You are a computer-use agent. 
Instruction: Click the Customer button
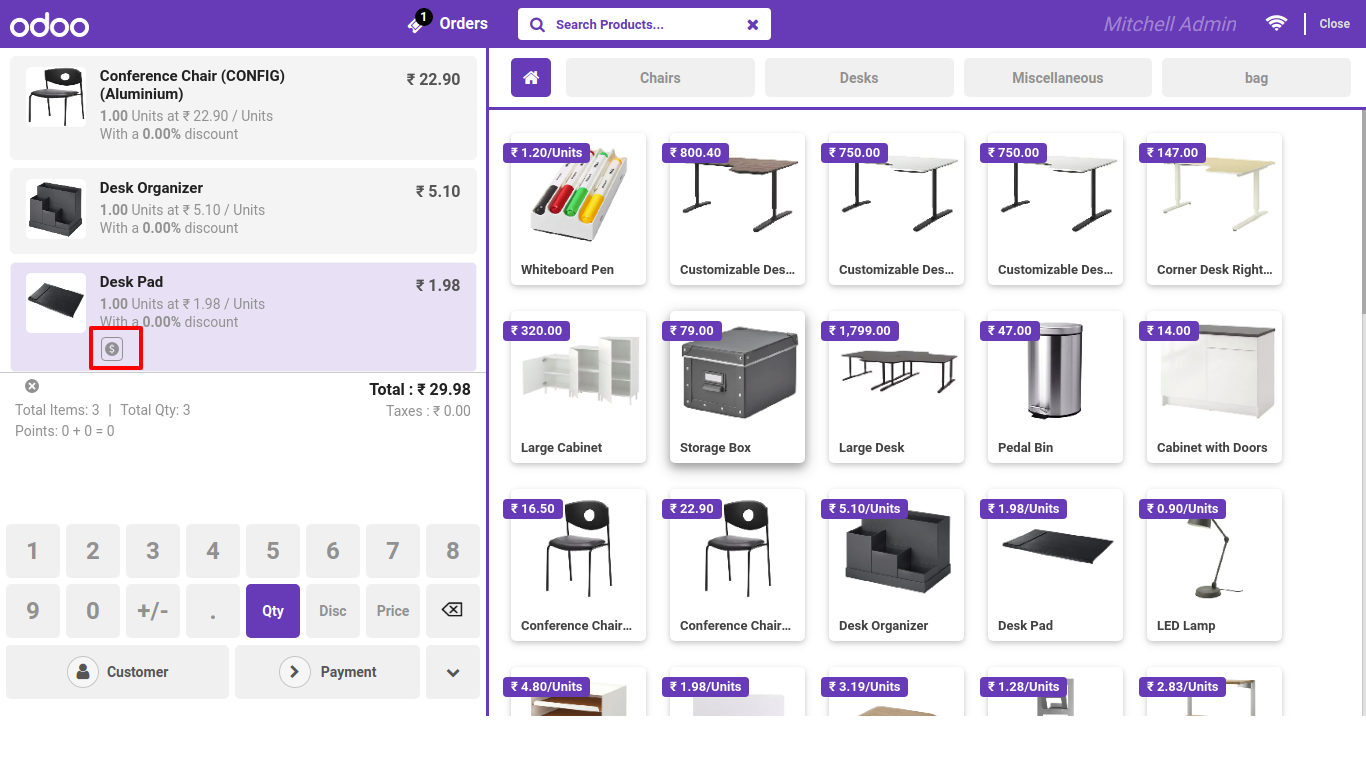118,672
